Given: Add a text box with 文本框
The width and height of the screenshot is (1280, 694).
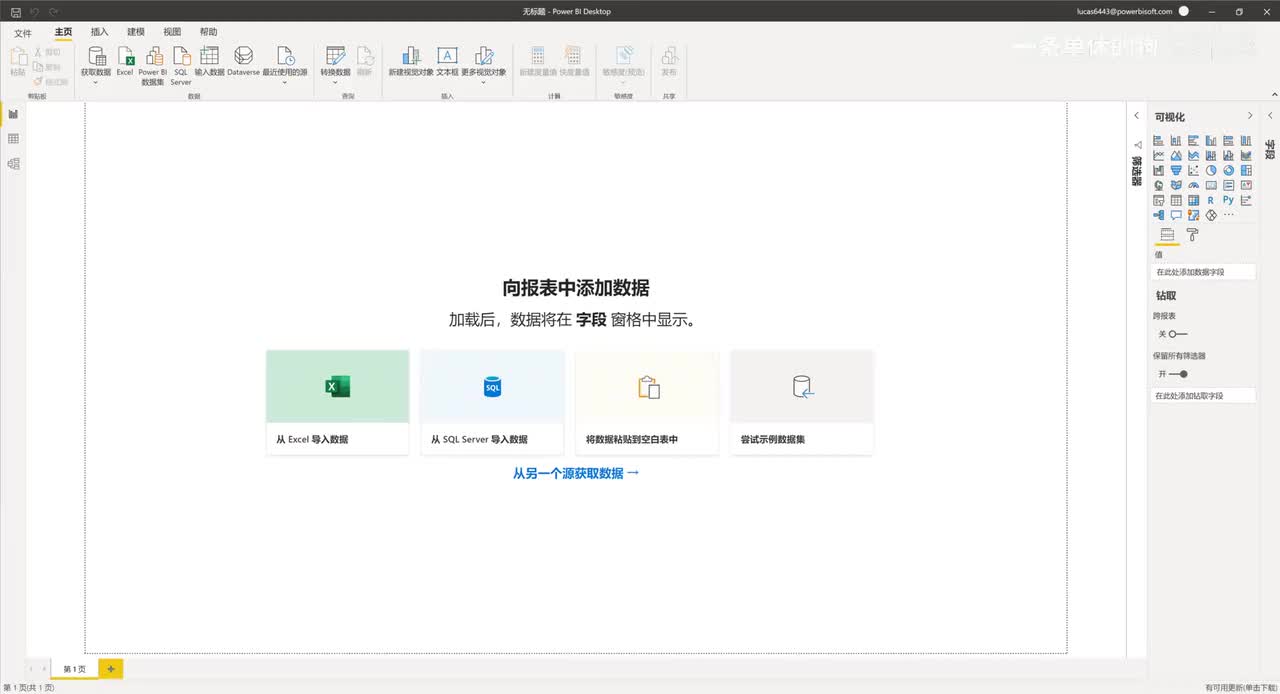Looking at the screenshot, I should (x=447, y=61).
